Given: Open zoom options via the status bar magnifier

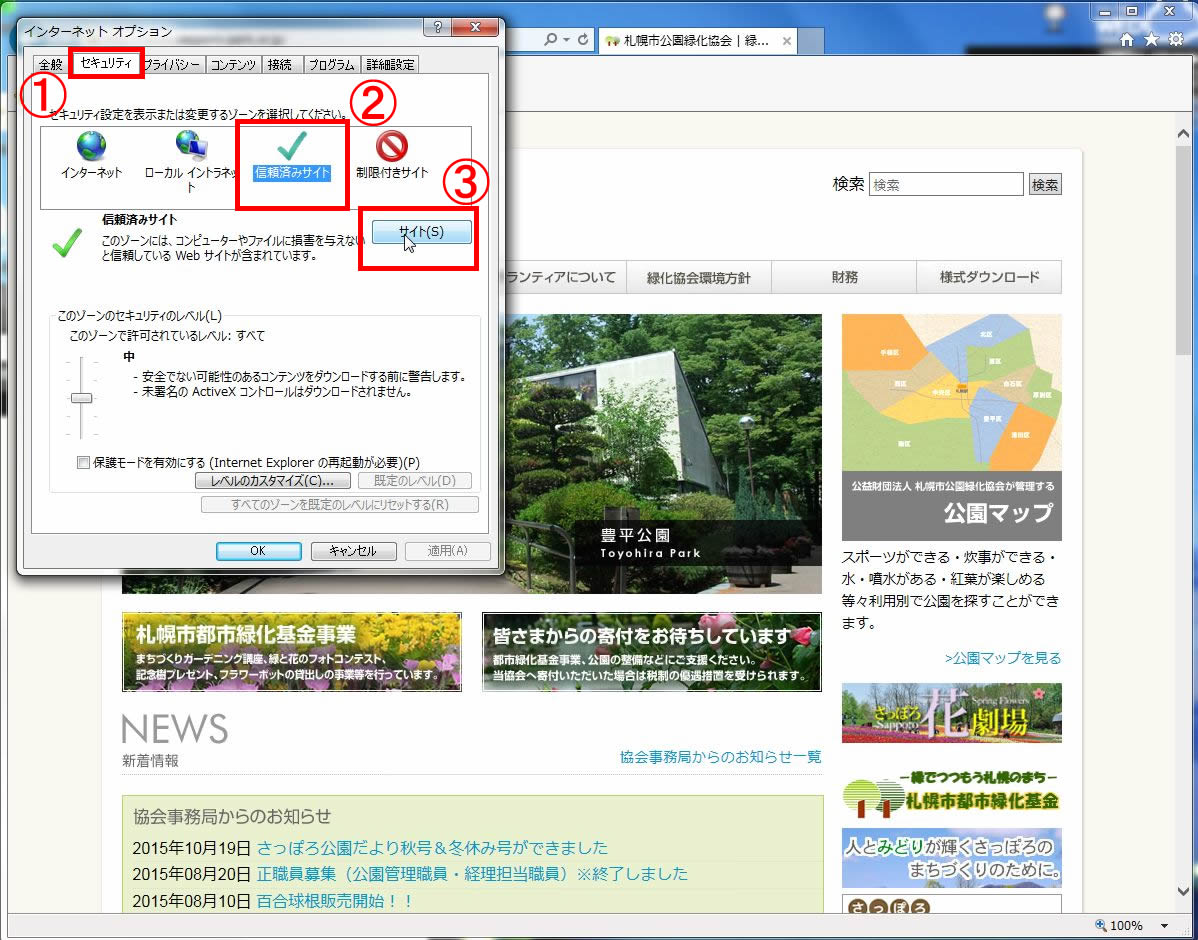Looking at the screenshot, I should (x=1100, y=925).
